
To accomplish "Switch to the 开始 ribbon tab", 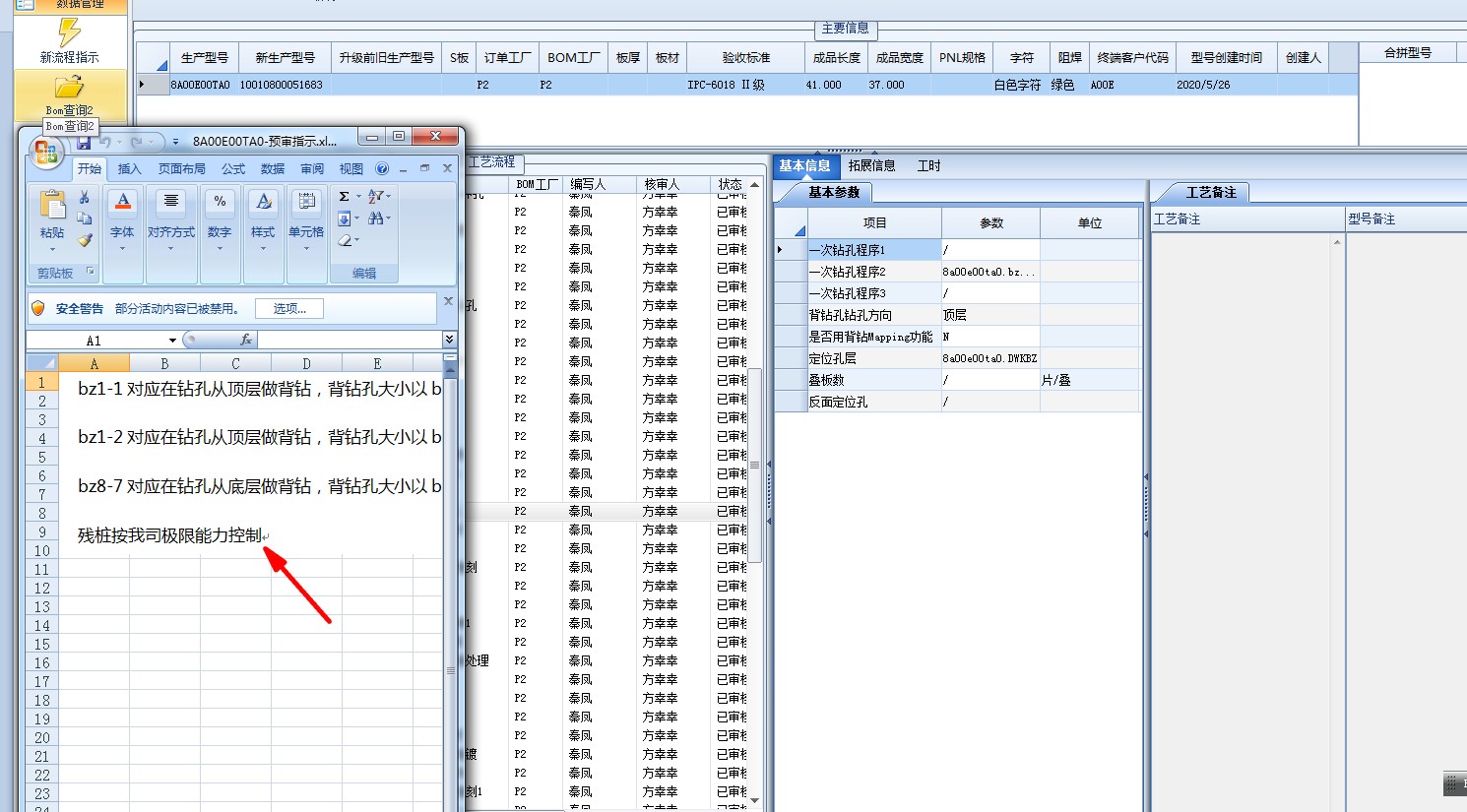I will tap(90, 169).
